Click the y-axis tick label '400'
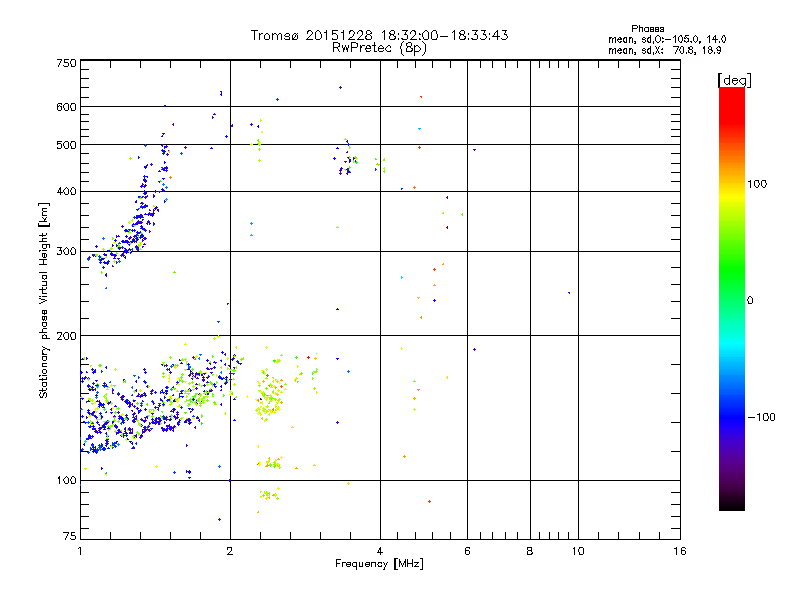Viewport: 800px width, 600px height. tap(66, 191)
